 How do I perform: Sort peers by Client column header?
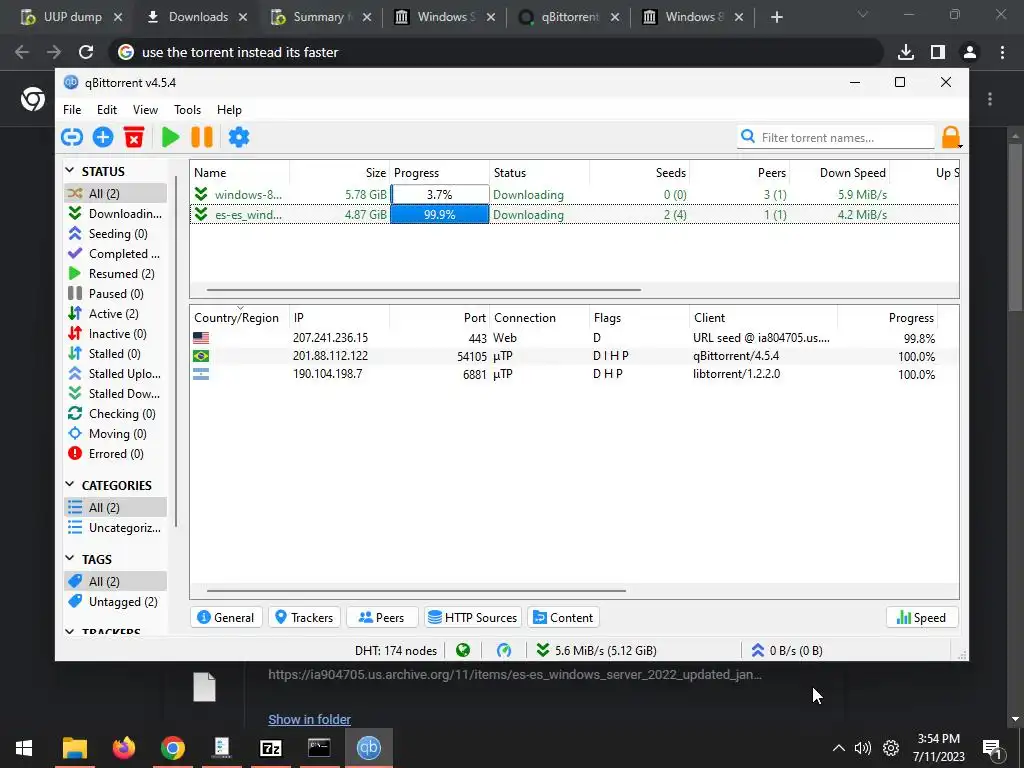pyautogui.click(x=763, y=317)
